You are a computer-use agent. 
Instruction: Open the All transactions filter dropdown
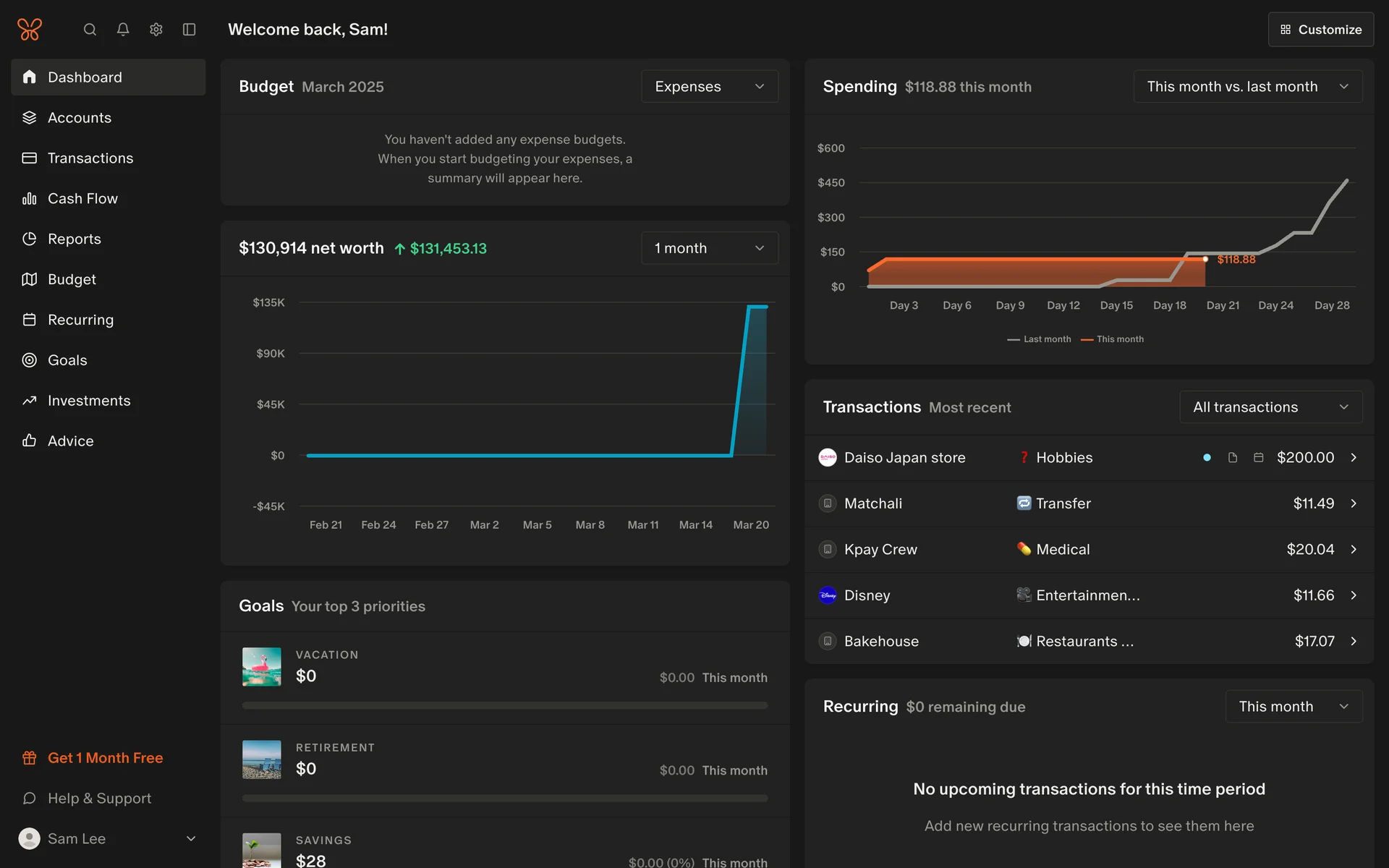[1270, 407]
